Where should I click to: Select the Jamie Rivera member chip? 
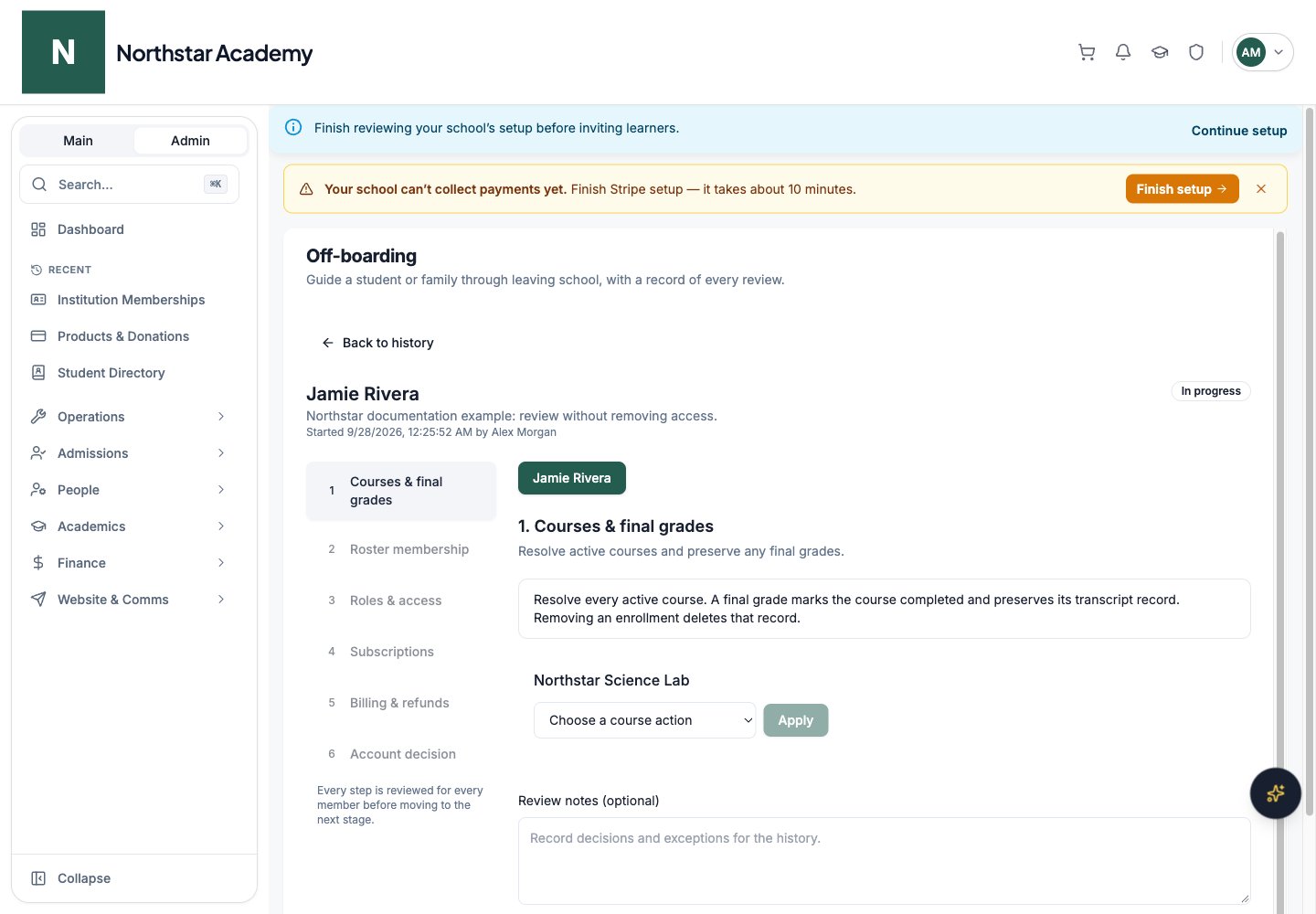tap(572, 478)
